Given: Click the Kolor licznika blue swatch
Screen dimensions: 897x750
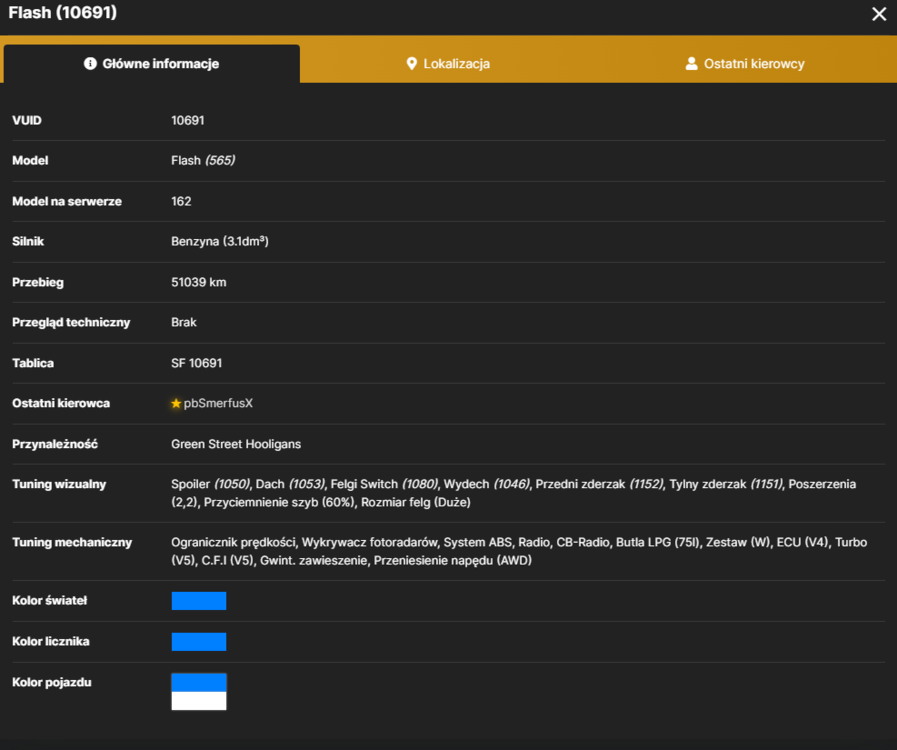Looking at the screenshot, I should (199, 642).
